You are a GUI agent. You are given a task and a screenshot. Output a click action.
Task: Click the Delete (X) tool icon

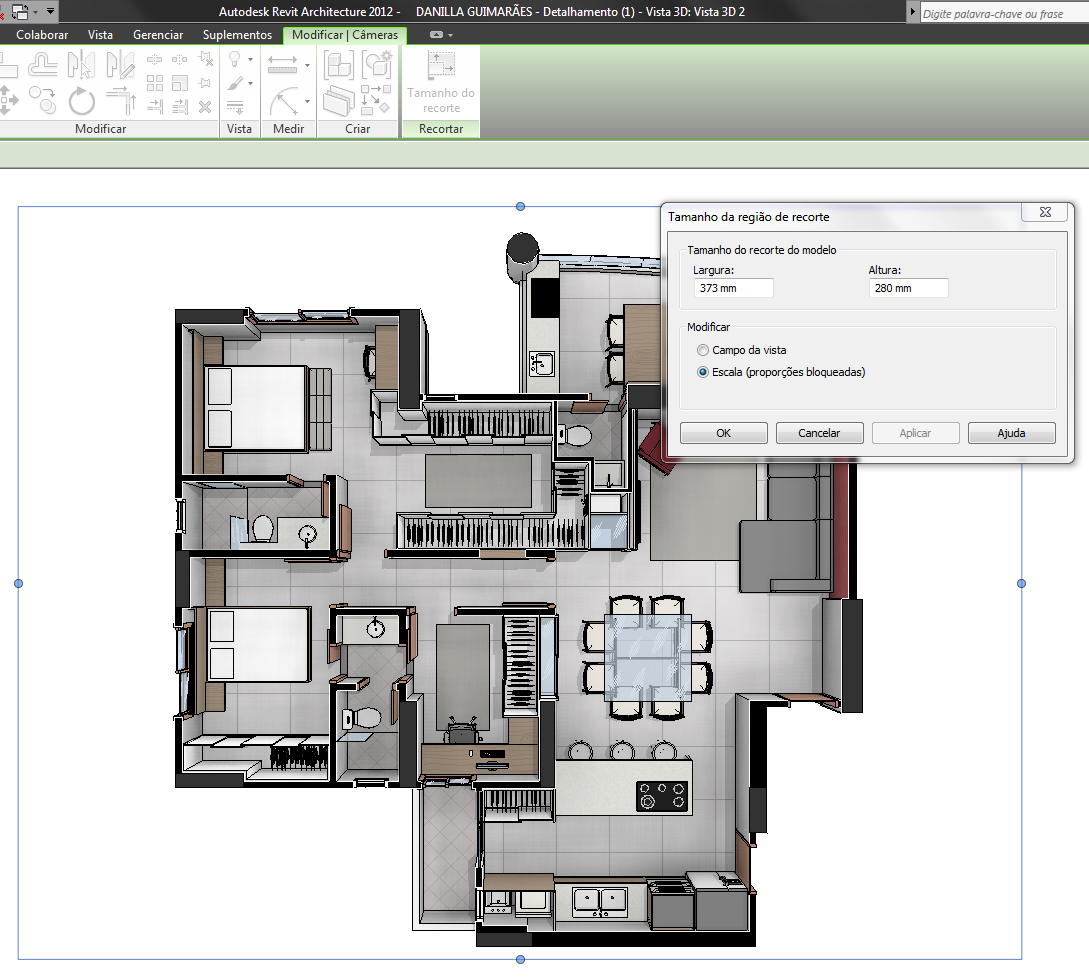(x=206, y=107)
